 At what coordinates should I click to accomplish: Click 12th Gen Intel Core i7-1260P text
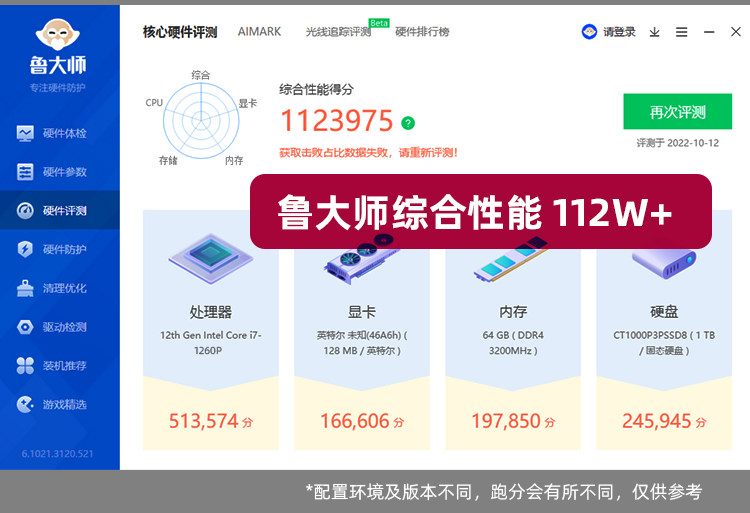[210, 343]
